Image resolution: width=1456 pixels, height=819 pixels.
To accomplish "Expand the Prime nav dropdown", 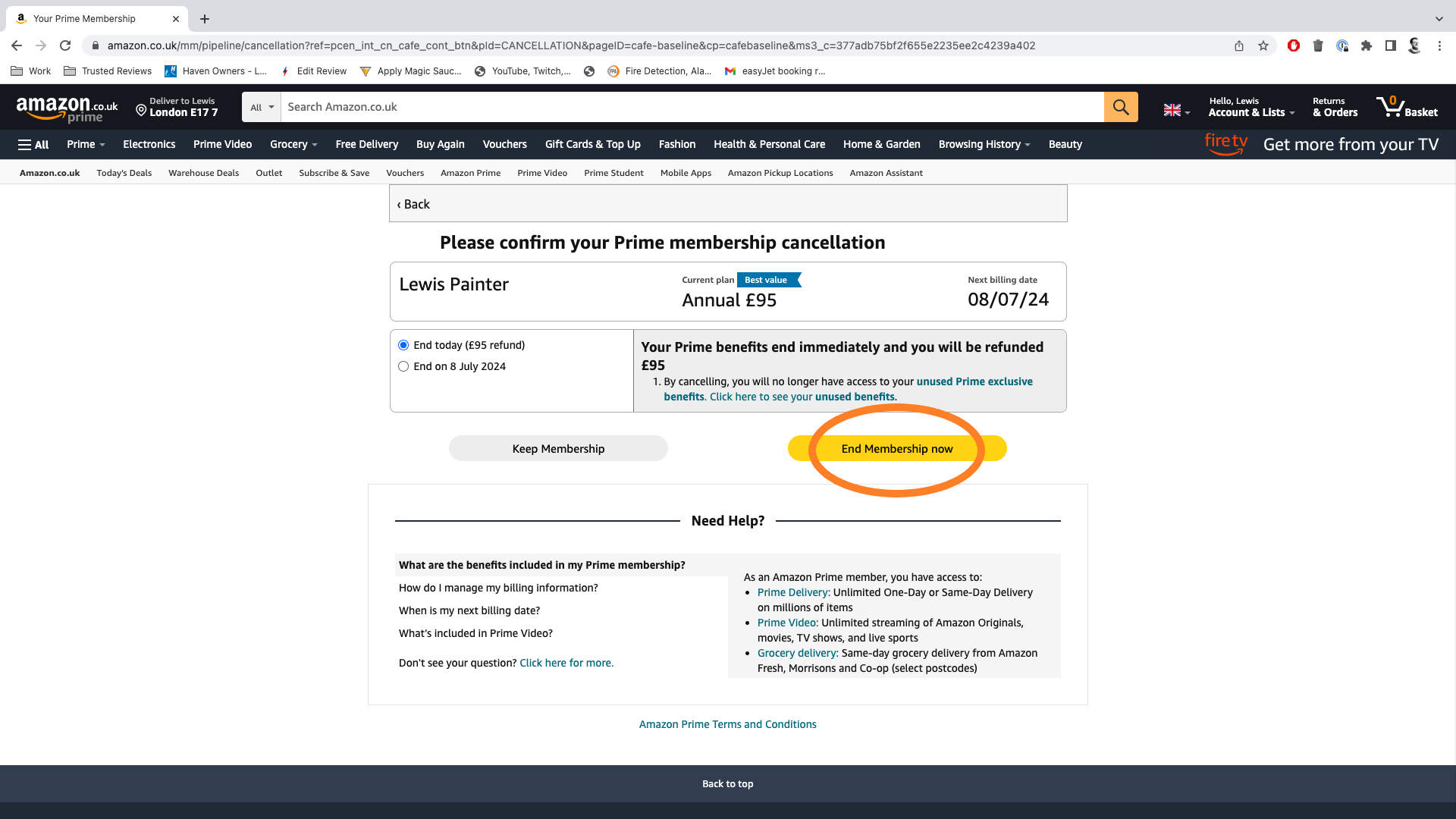I will 86,145.
